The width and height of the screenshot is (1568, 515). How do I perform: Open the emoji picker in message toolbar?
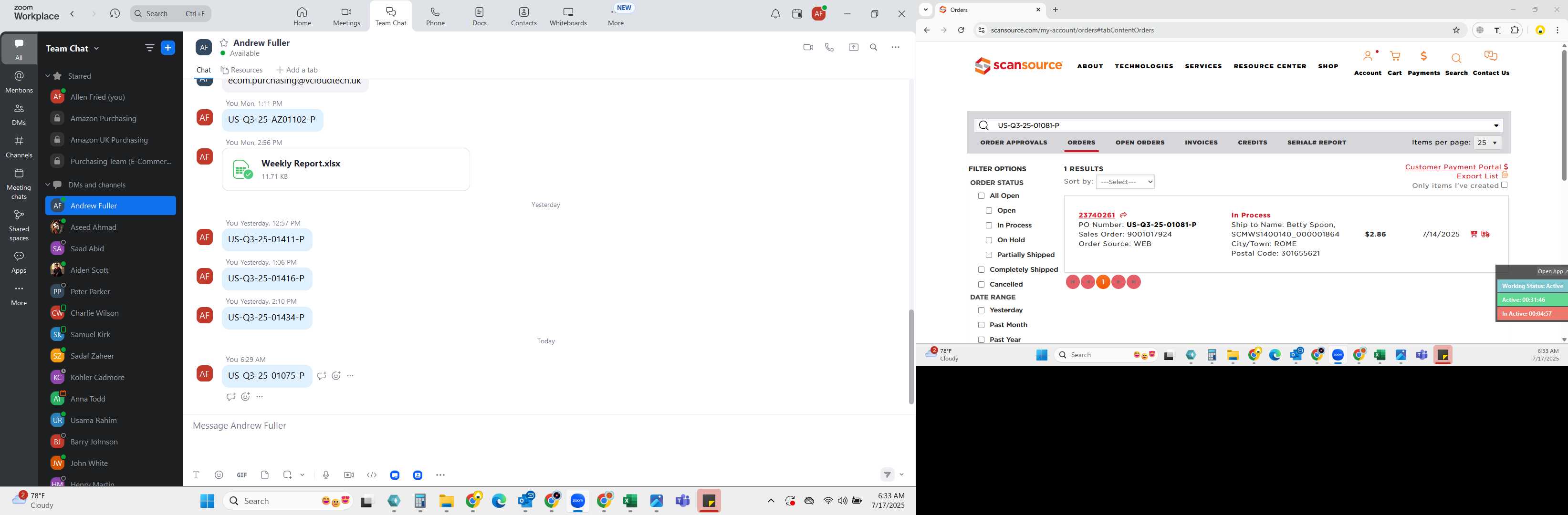click(x=219, y=475)
